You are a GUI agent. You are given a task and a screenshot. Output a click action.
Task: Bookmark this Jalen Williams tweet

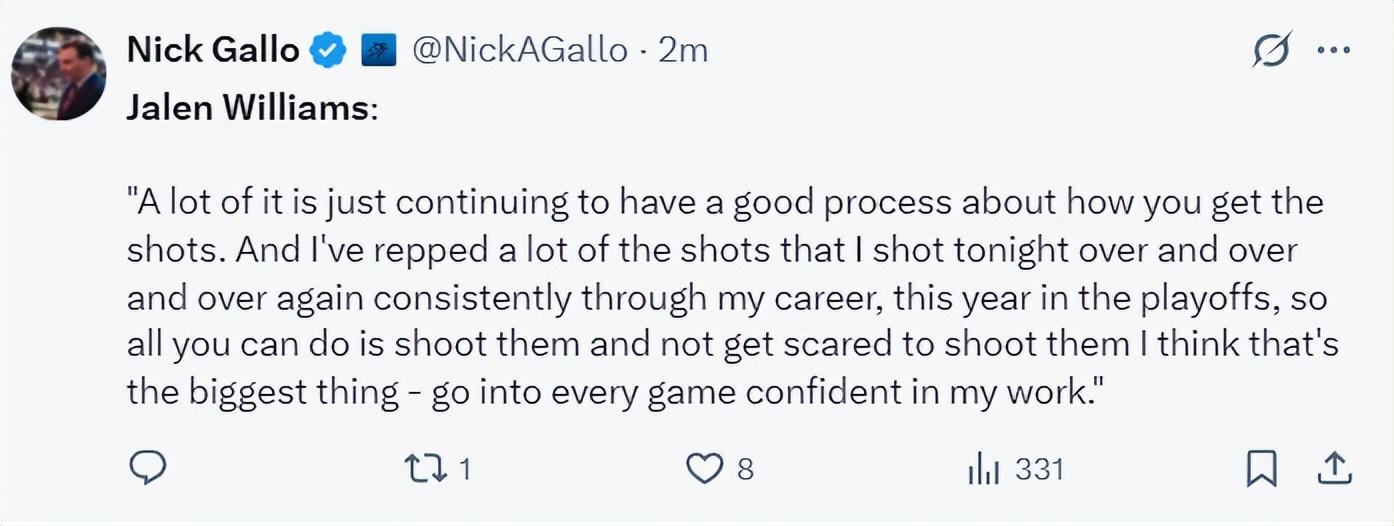point(1262,468)
